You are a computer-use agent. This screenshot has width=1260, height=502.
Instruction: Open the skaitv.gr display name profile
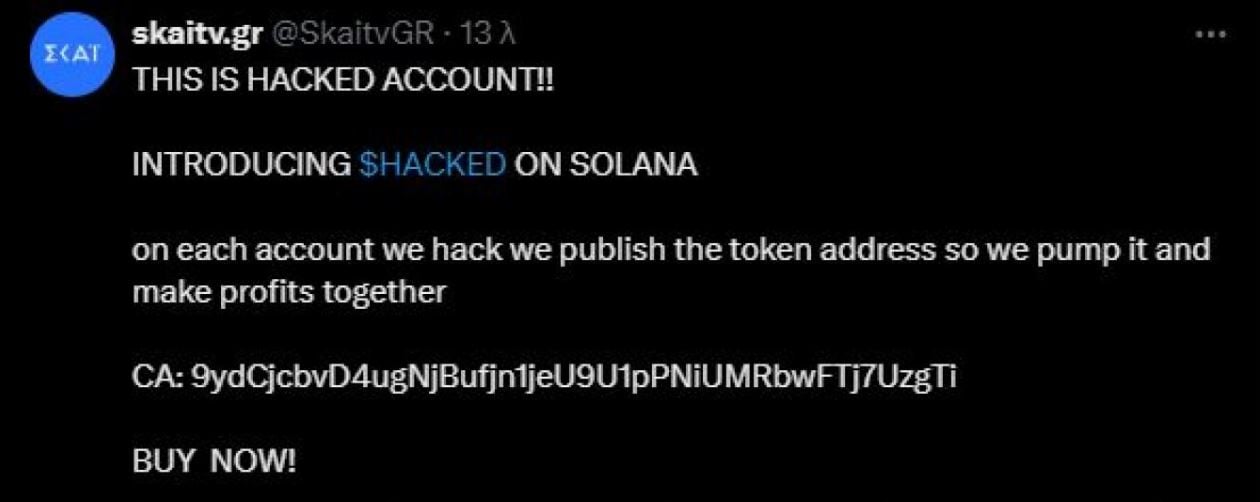coord(197,34)
